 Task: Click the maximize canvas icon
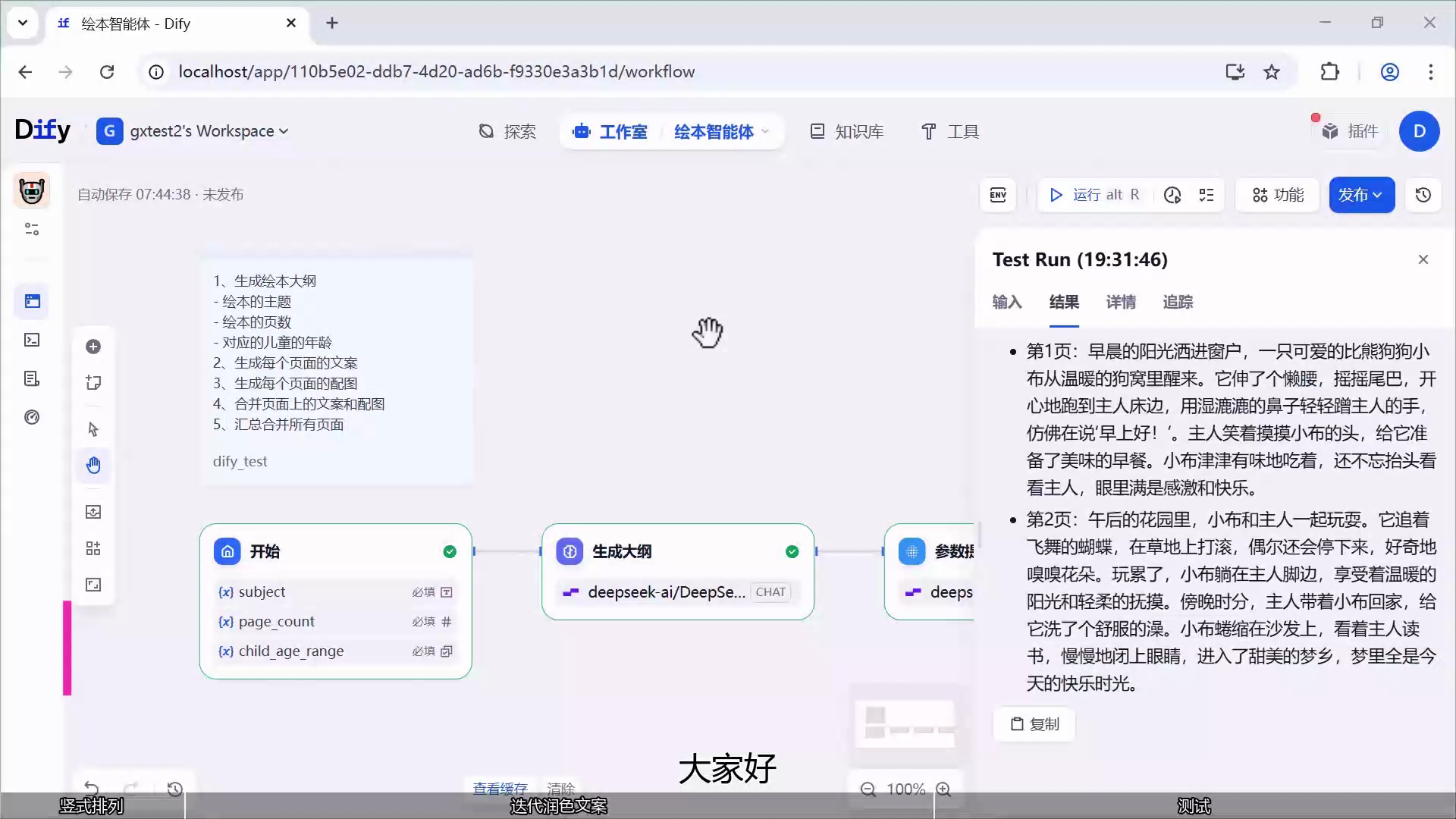(x=93, y=585)
